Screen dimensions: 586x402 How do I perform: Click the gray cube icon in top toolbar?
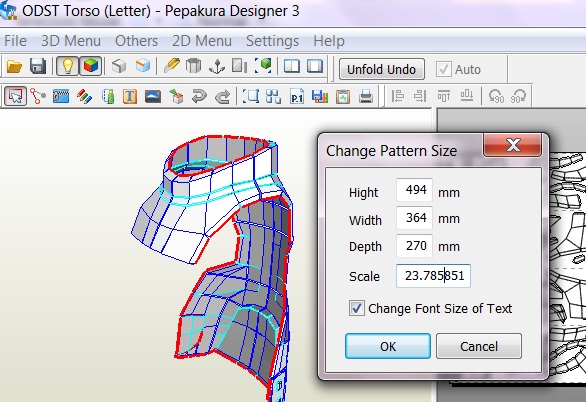[x=119, y=66]
